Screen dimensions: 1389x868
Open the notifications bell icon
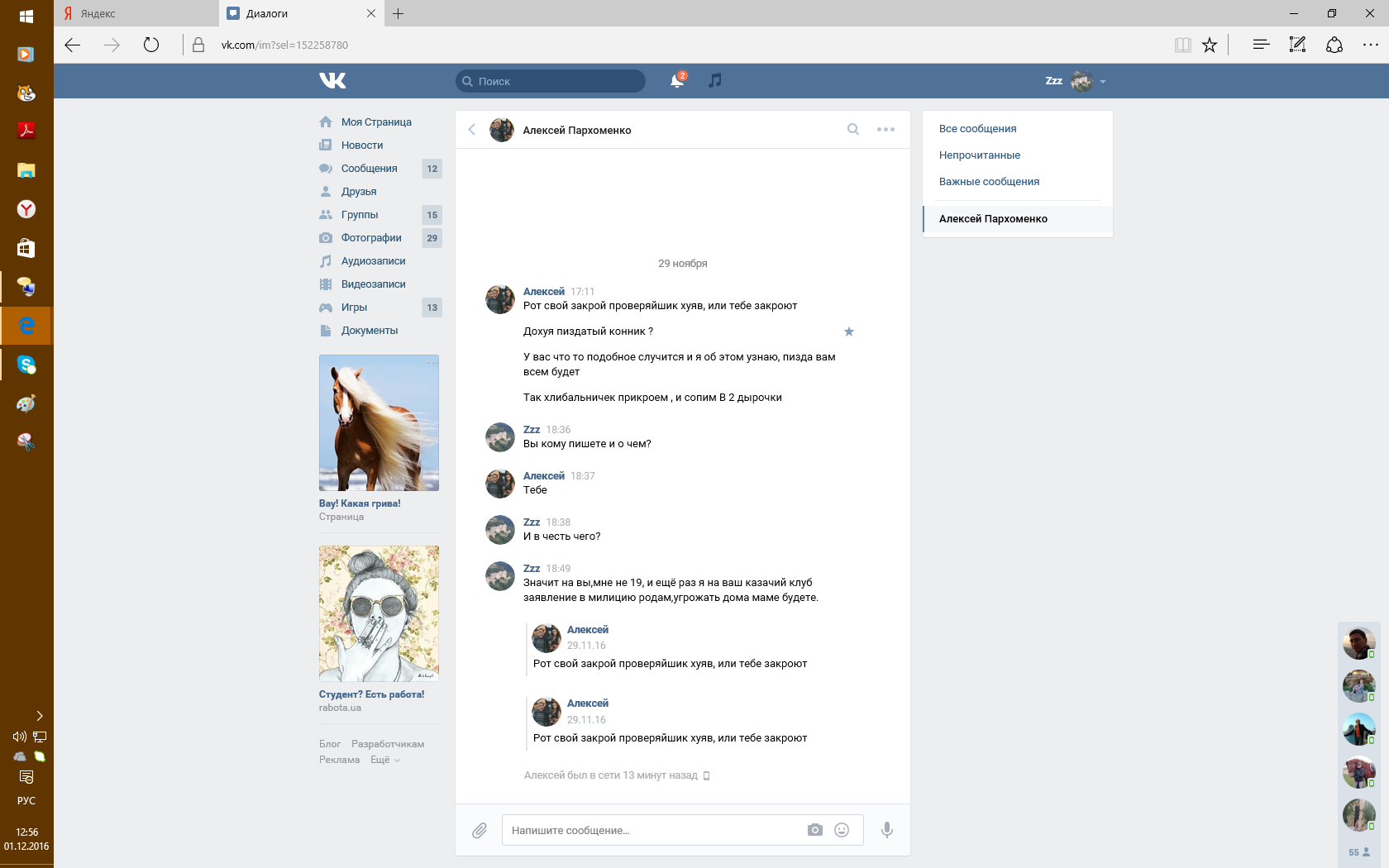pyautogui.click(x=677, y=80)
